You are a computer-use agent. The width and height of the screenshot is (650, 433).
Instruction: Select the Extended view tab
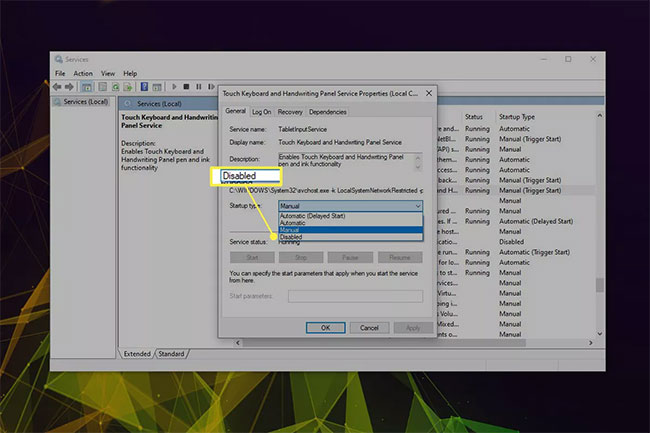coord(137,354)
